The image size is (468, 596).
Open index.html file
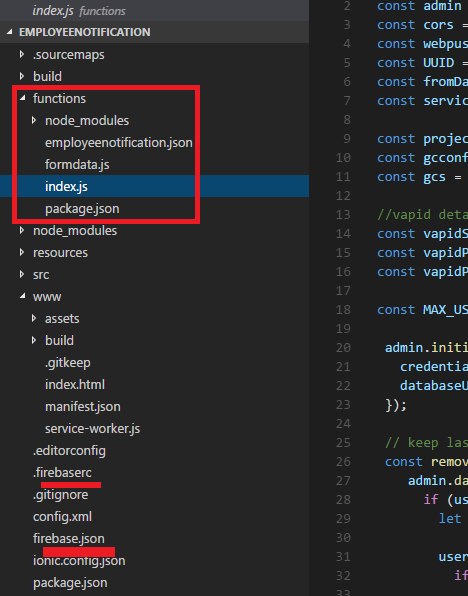(75, 385)
